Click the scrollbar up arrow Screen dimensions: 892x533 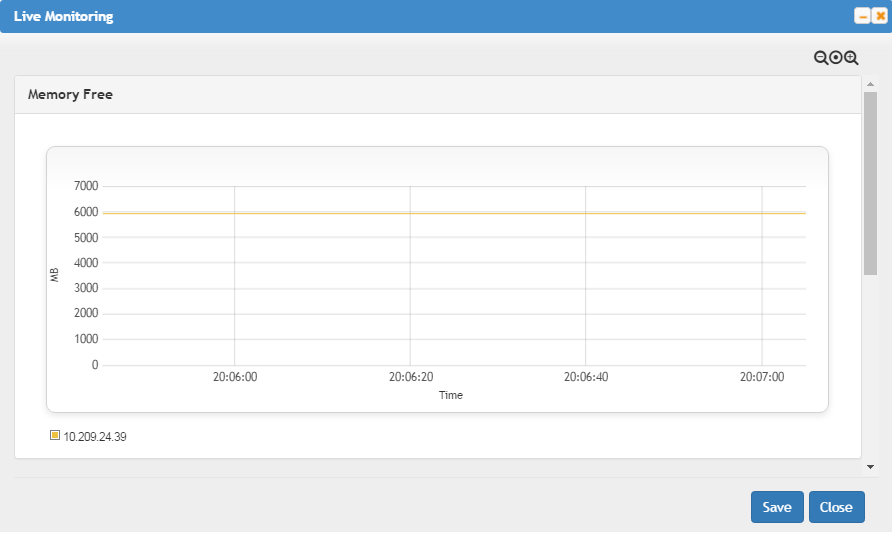pos(870,84)
